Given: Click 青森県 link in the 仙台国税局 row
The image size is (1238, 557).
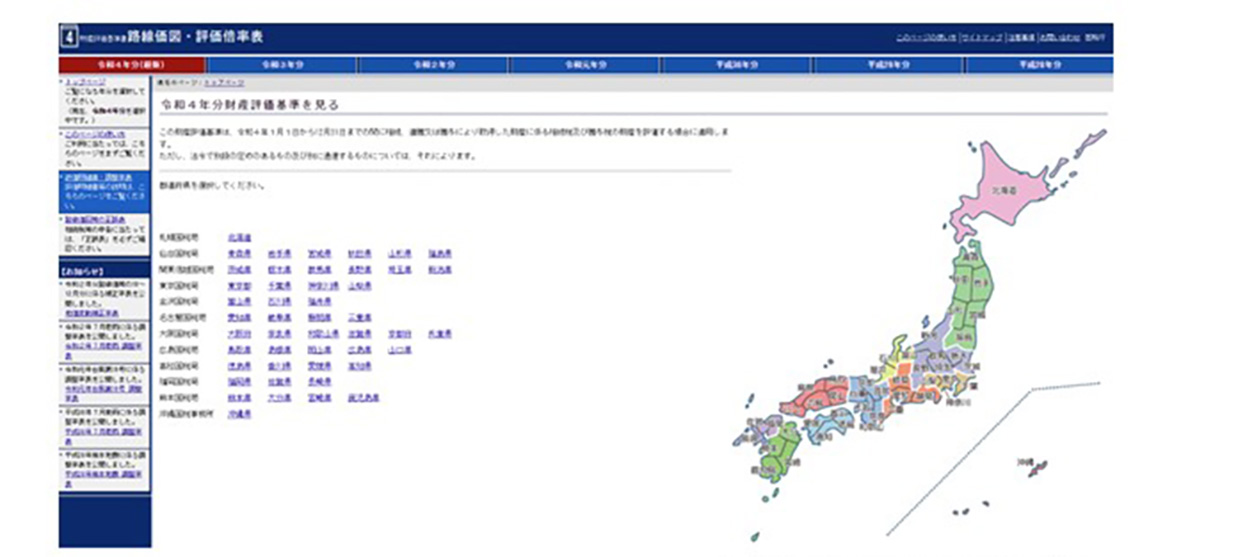Looking at the screenshot, I should click(238, 254).
